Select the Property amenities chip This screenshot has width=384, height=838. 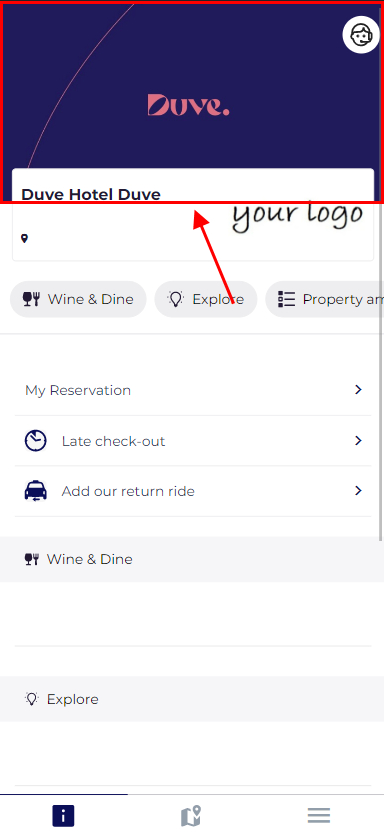[x=325, y=299]
